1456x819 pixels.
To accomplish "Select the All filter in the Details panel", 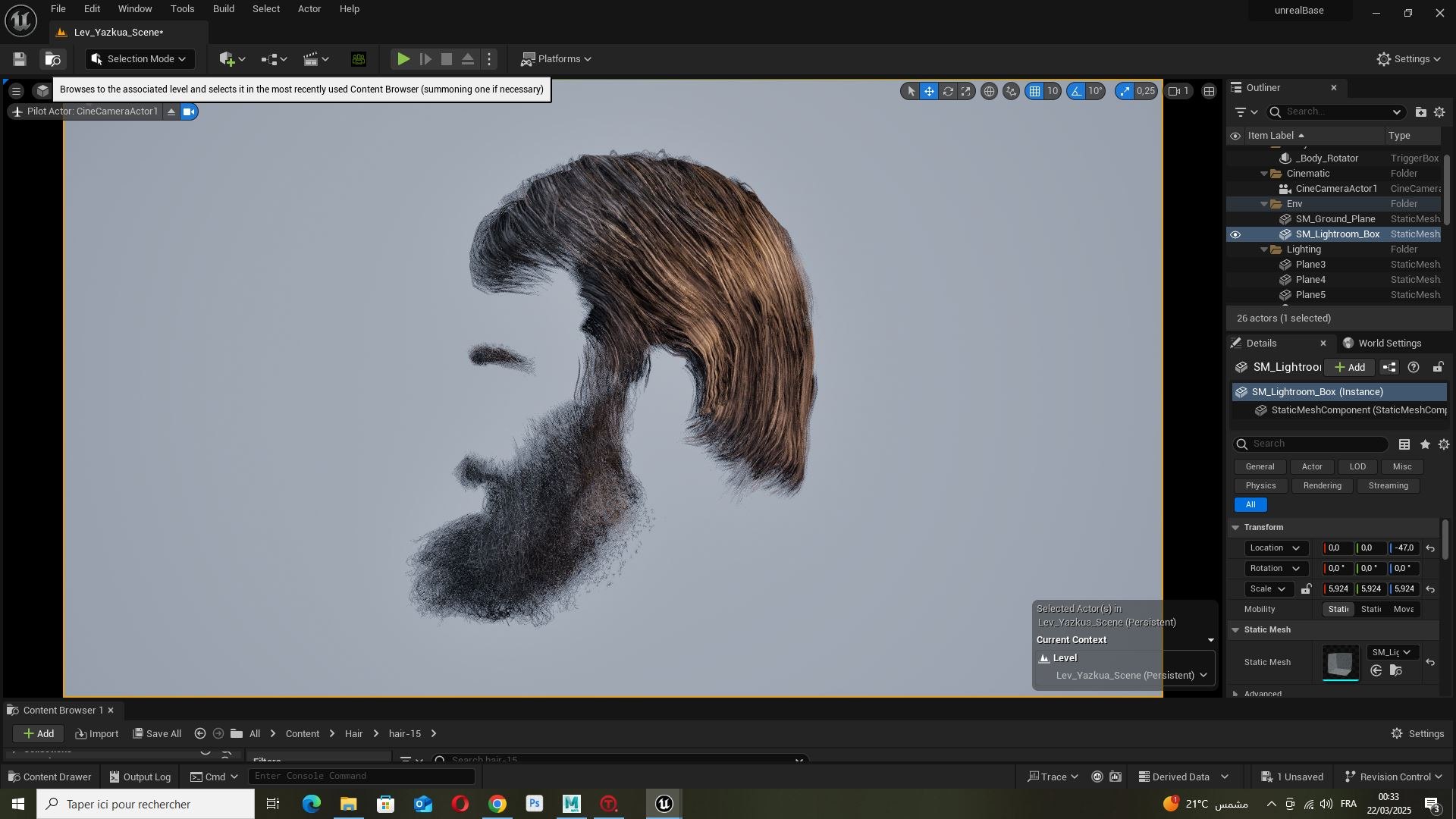I will point(1250,505).
